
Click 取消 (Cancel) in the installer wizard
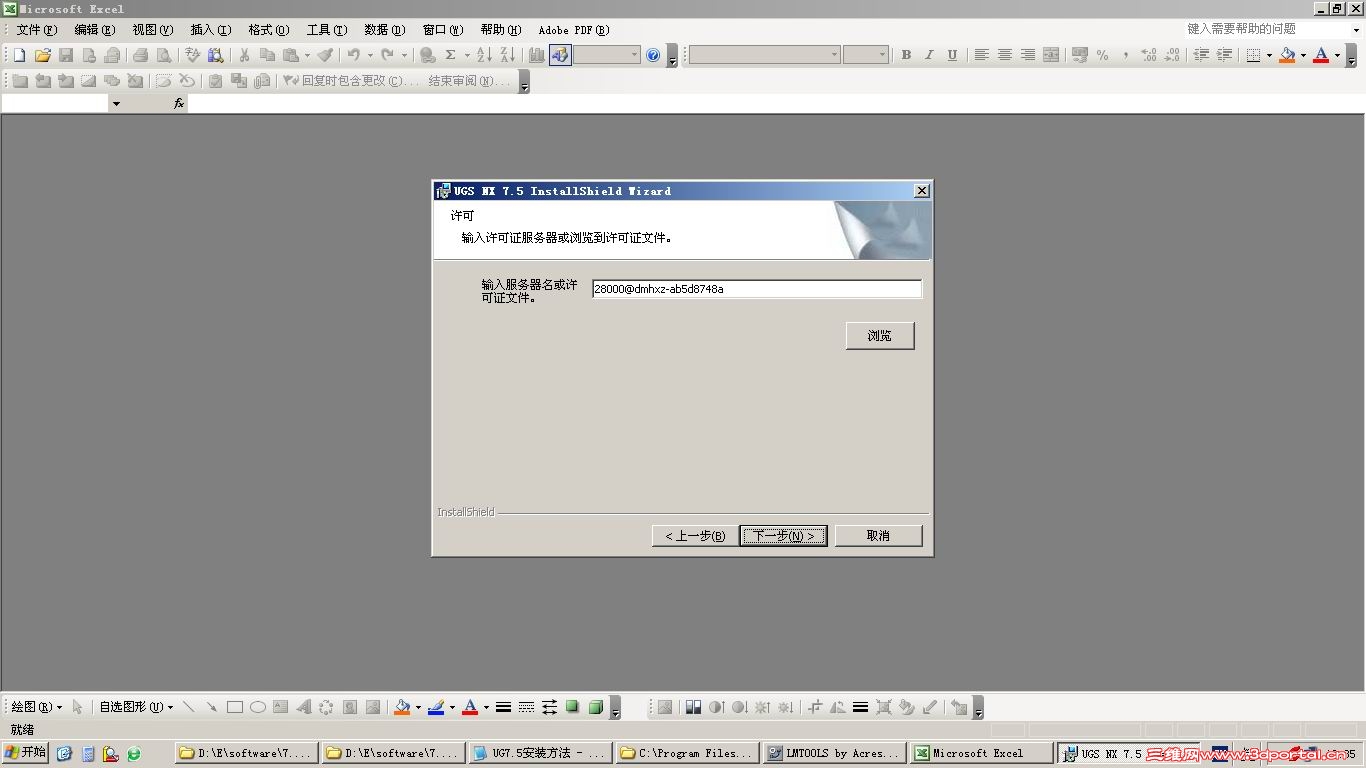[878, 536]
